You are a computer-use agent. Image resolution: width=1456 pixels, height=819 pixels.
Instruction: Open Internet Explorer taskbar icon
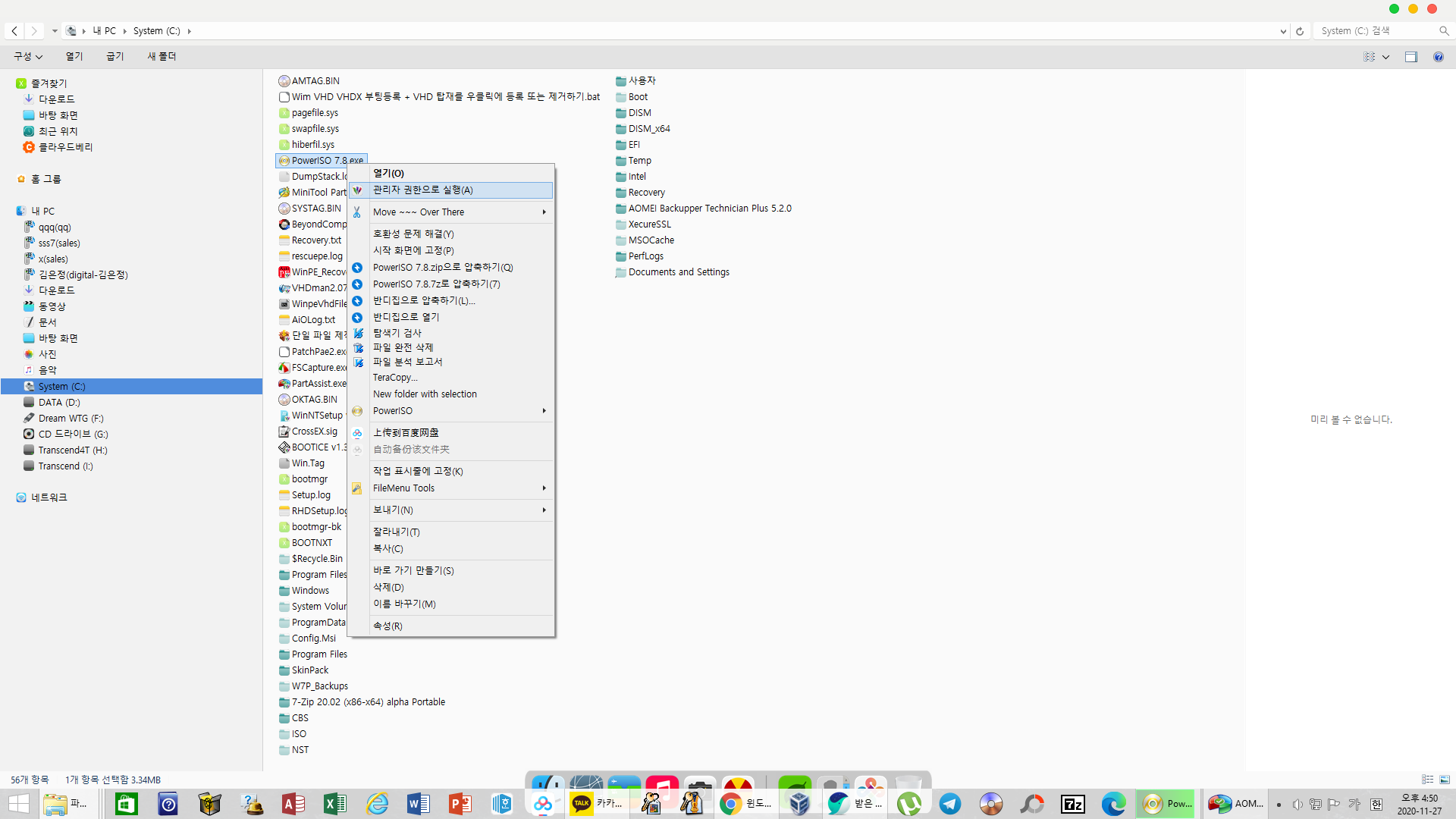(x=377, y=804)
